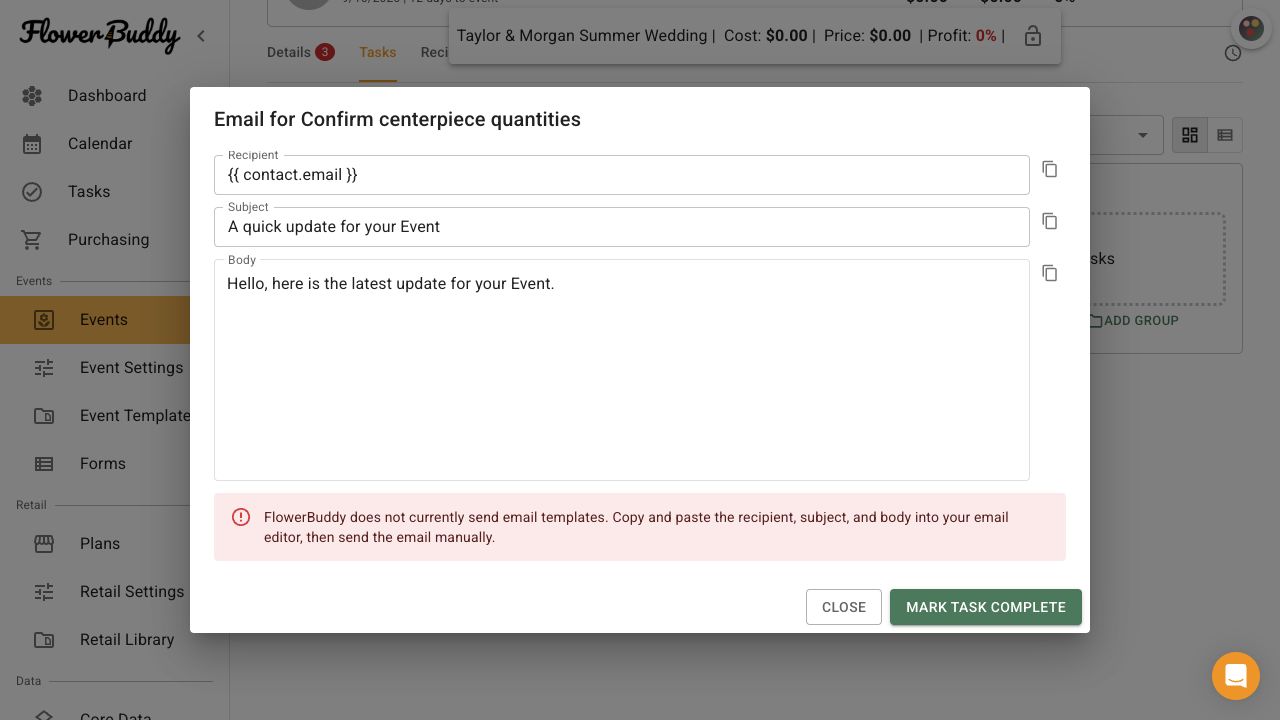Click the lock icon in event summary
Image resolution: width=1280 pixels, height=720 pixels.
click(x=1033, y=36)
